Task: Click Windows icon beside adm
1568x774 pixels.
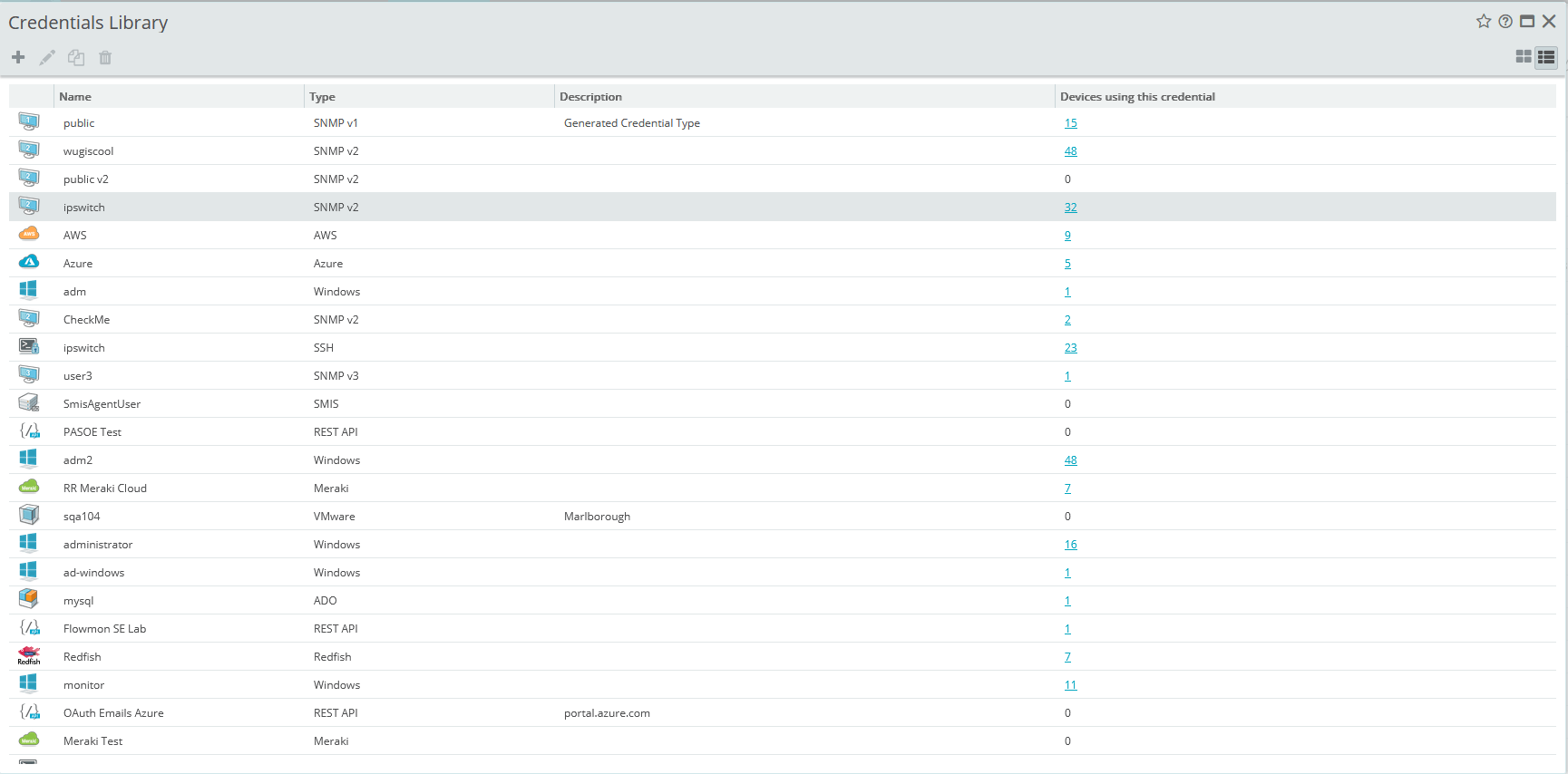Action: click(x=29, y=290)
